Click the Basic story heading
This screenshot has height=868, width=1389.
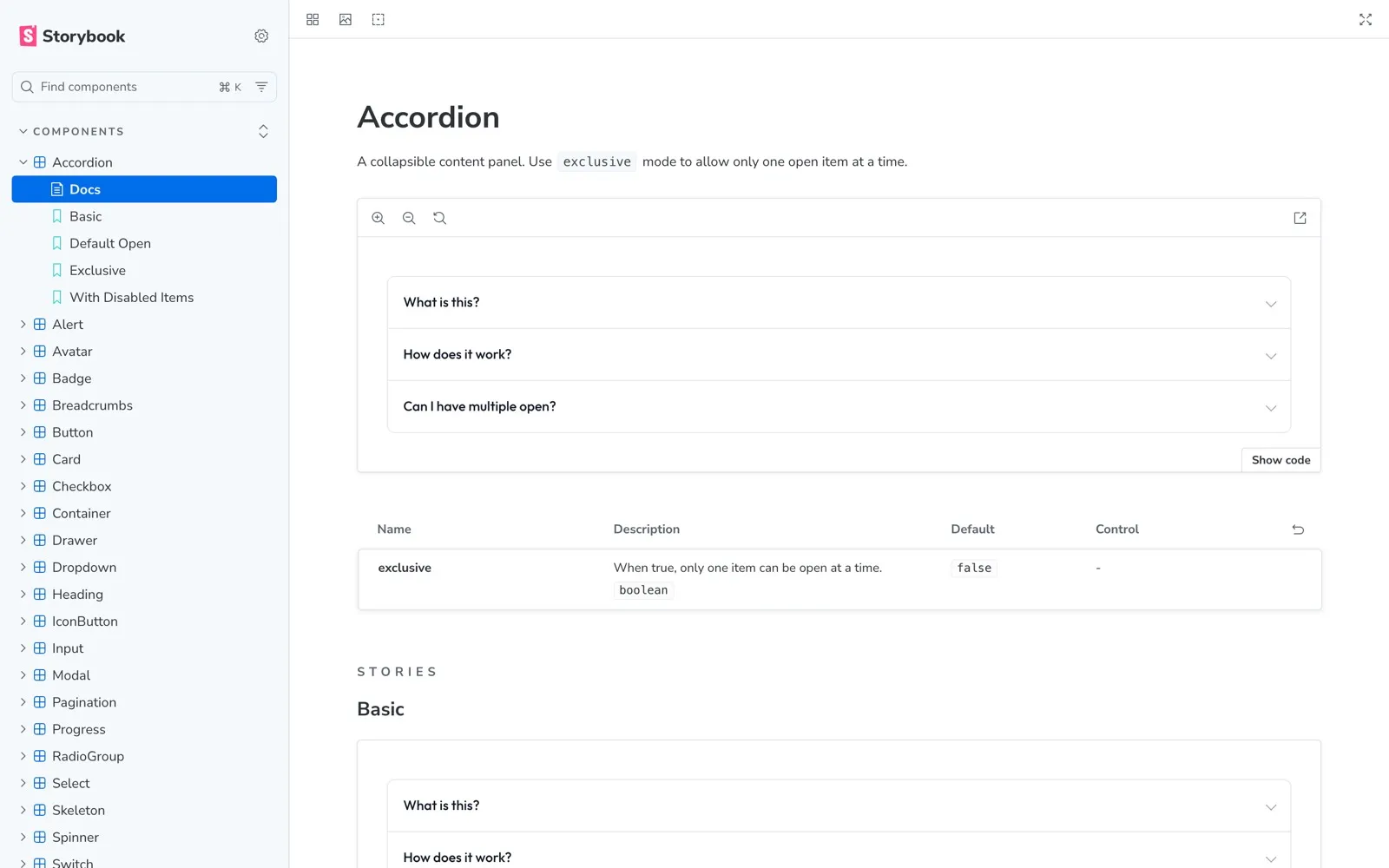coord(380,709)
